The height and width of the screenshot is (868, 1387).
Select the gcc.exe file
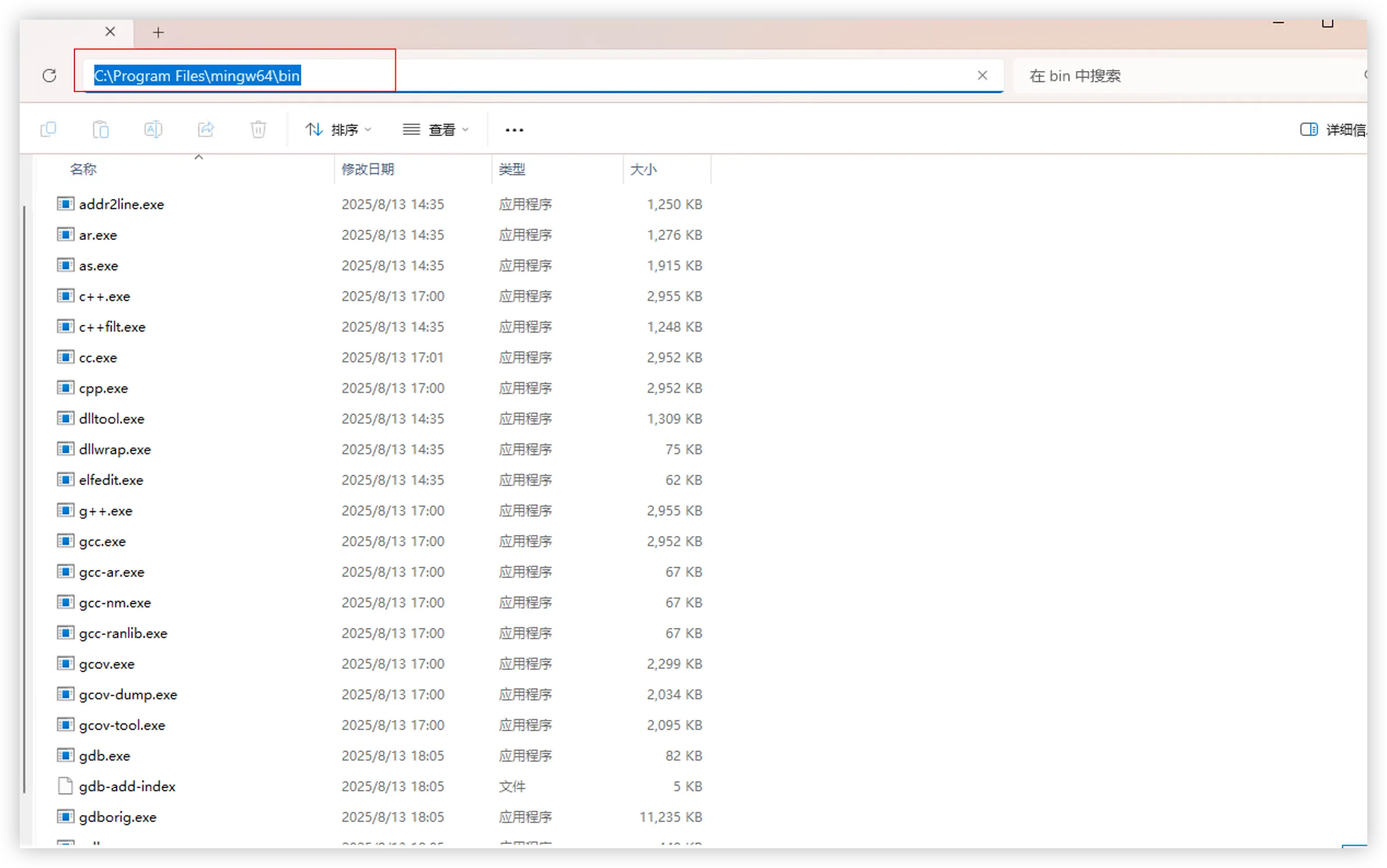103,541
